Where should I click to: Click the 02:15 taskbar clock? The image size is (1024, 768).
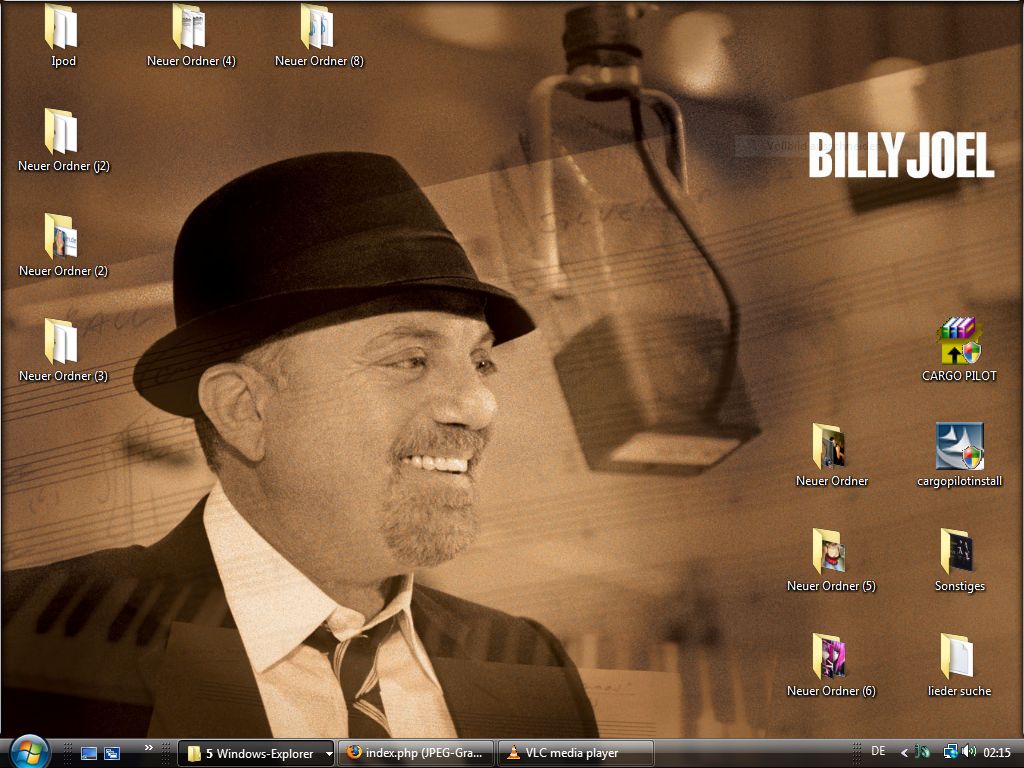point(997,753)
